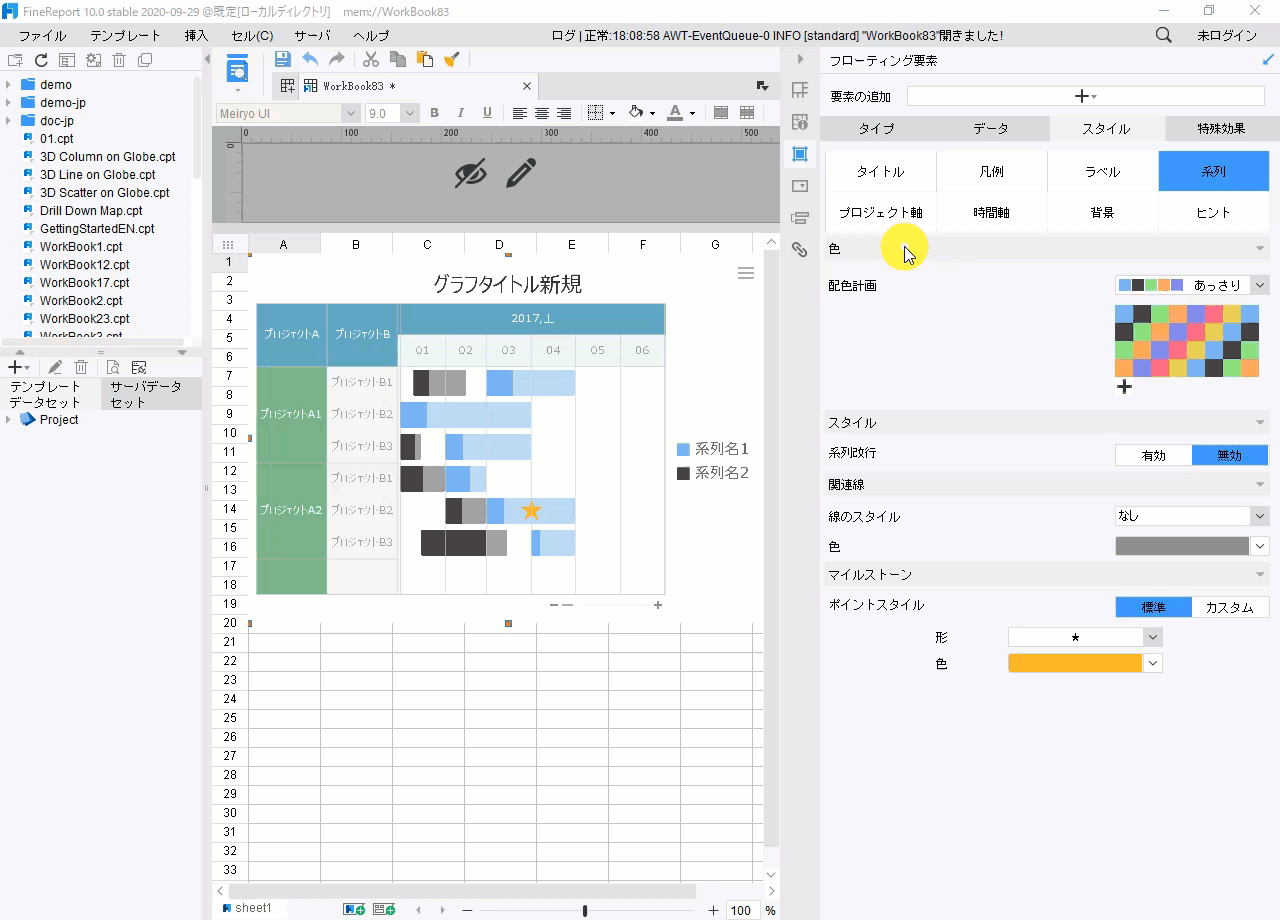Open the ファイル menu
The height and width of the screenshot is (920, 1280).
tap(43, 35)
